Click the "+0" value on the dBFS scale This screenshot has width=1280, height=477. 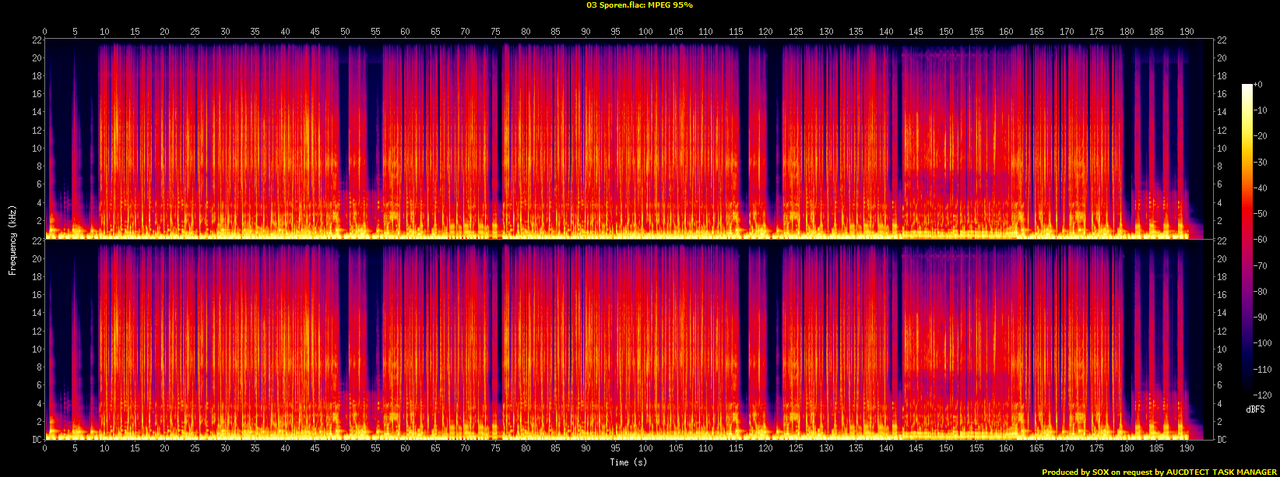click(x=1260, y=85)
